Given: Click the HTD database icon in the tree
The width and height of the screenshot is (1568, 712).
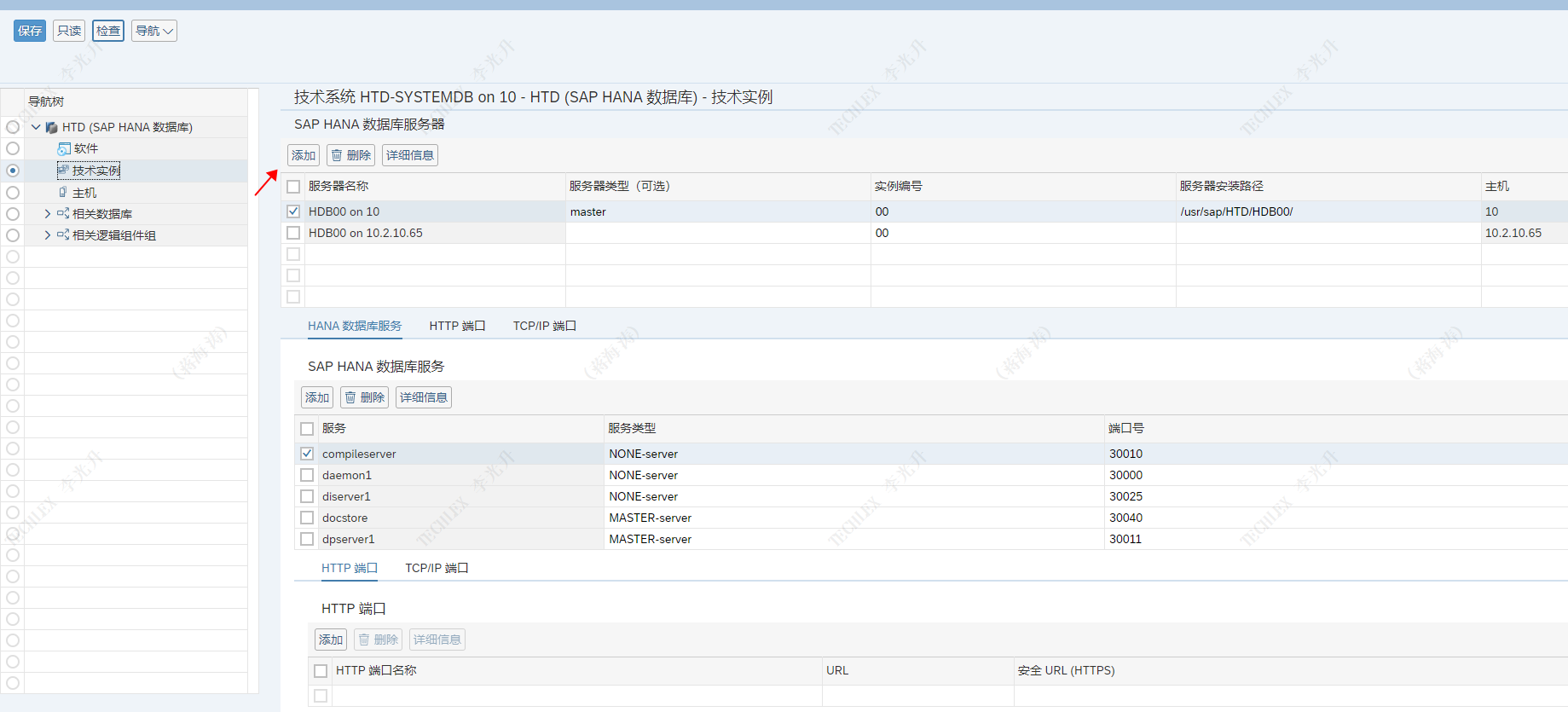Looking at the screenshot, I should 51,127.
